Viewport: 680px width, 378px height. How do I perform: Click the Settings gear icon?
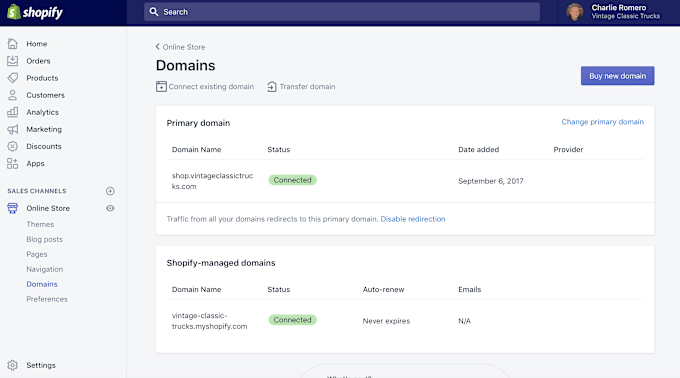click(x=13, y=365)
